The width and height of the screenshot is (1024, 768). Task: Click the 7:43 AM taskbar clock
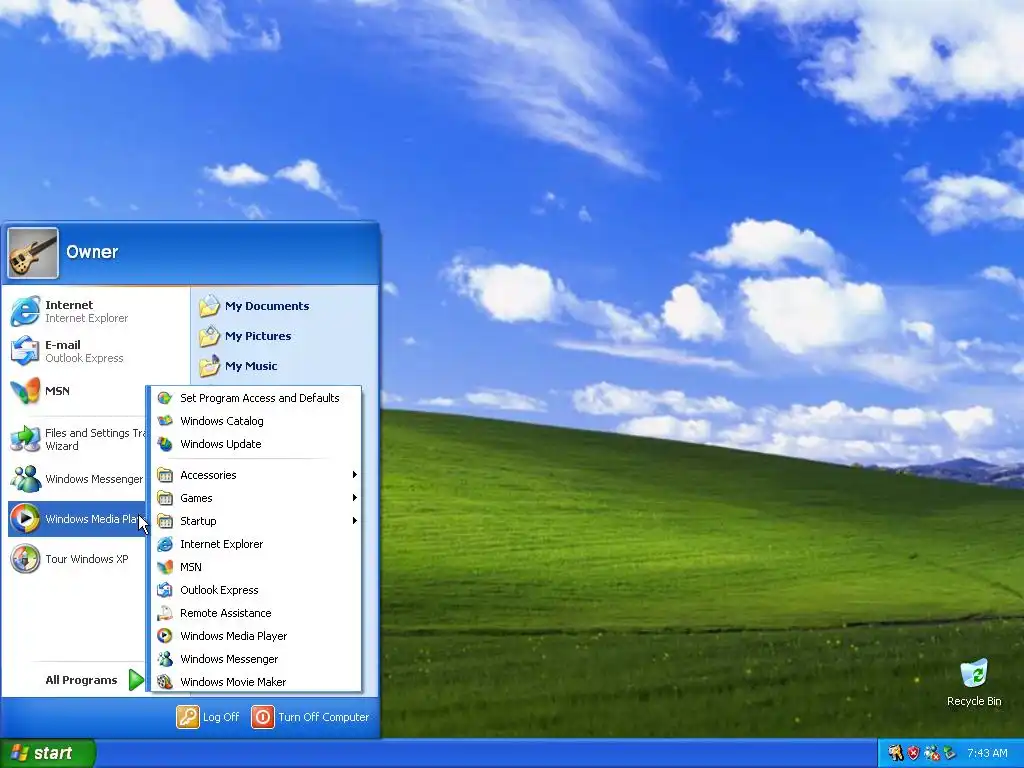tap(987, 753)
